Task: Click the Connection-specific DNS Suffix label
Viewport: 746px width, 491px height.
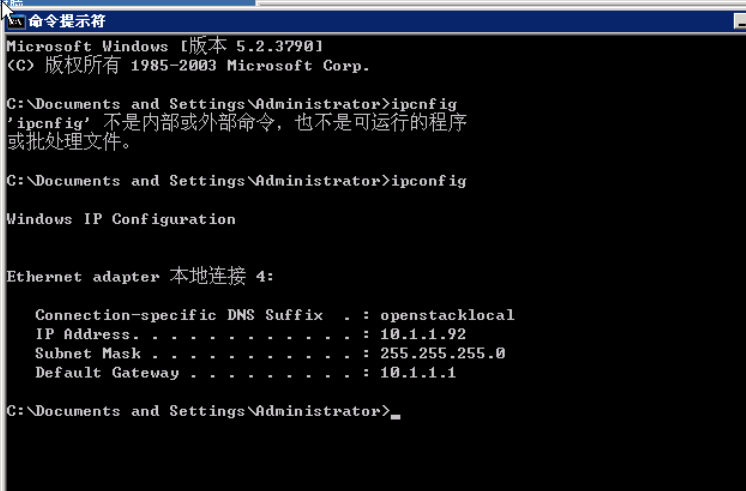Action: (x=179, y=315)
